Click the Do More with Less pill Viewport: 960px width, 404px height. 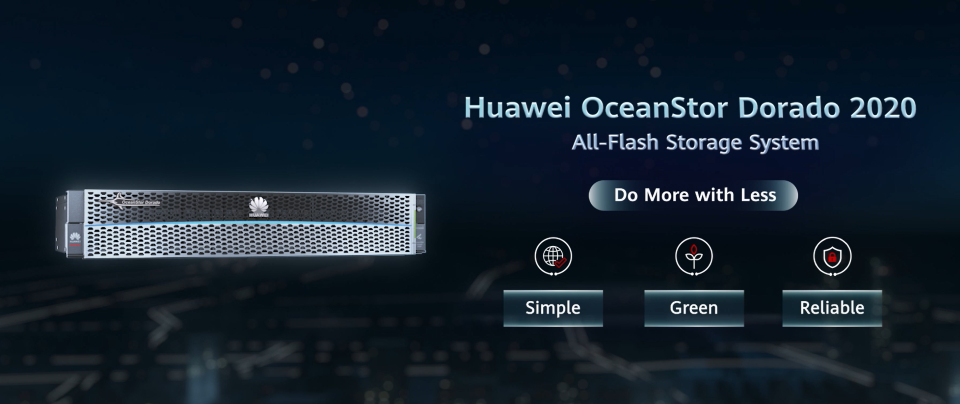(x=693, y=195)
